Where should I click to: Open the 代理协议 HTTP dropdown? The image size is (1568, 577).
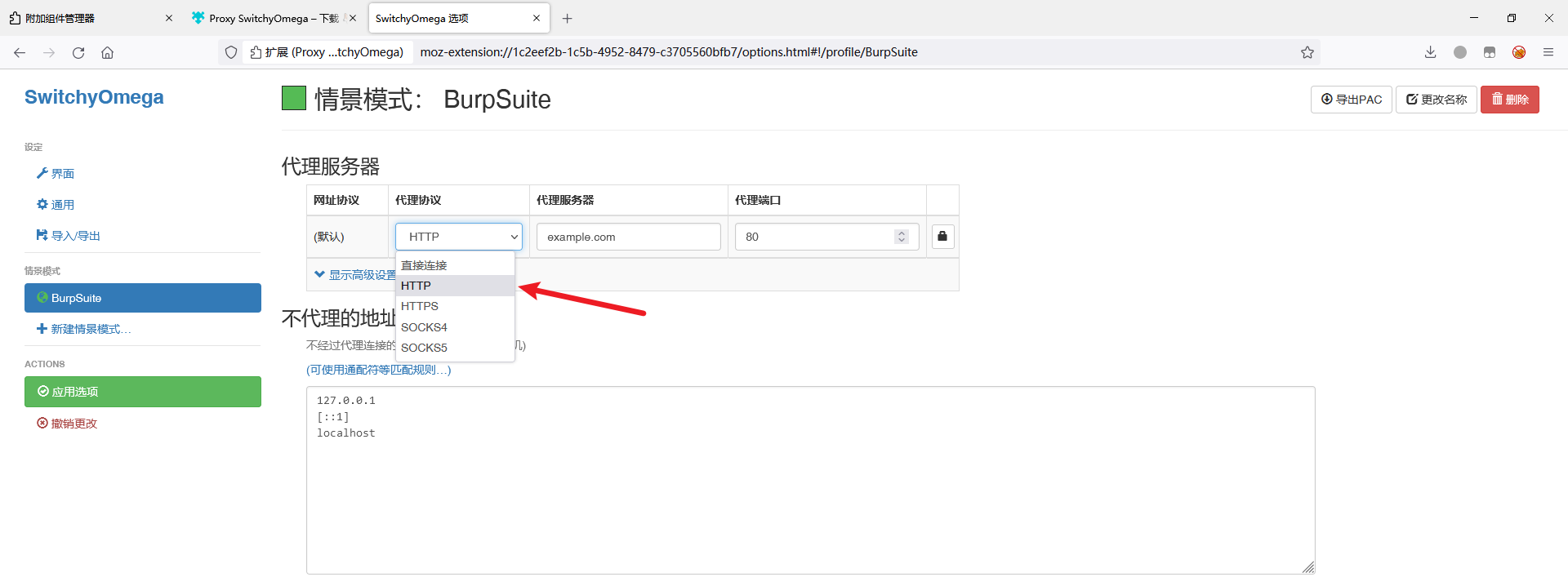tap(459, 237)
